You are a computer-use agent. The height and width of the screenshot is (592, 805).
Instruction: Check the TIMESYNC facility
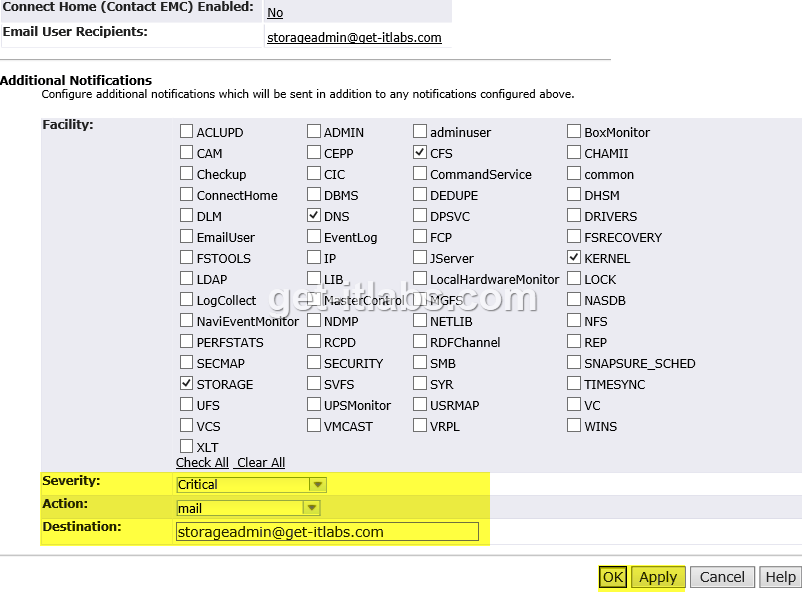[x=573, y=383]
